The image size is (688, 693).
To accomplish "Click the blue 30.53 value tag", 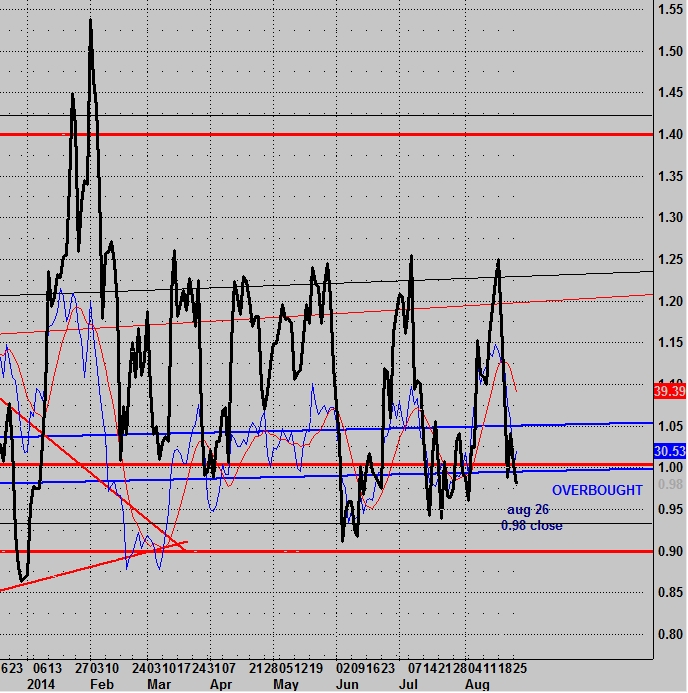I will [x=669, y=452].
